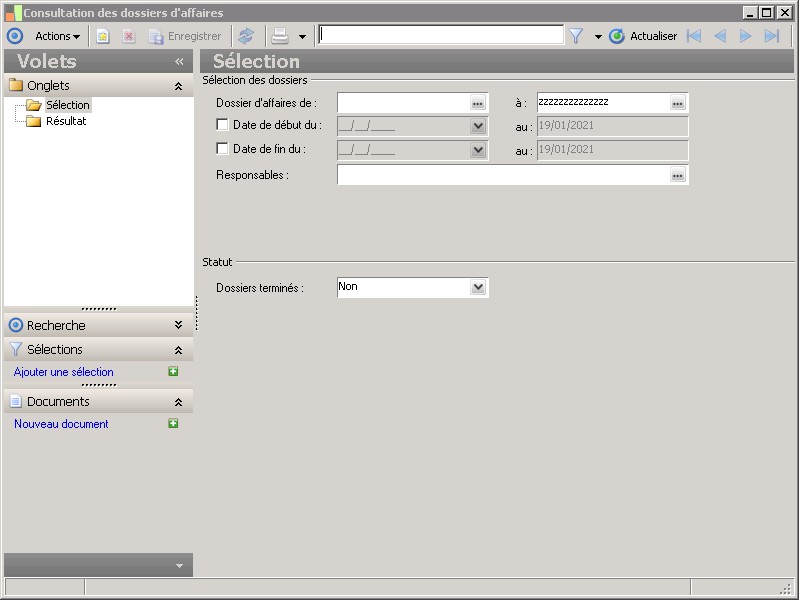Go to the previous record
The width and height of the screenshot is (799, 600).
(720, 36)
